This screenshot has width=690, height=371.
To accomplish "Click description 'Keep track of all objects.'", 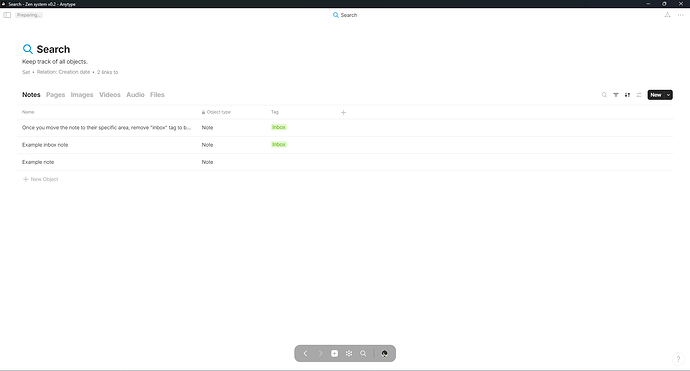I will click(x=55, y=62).
